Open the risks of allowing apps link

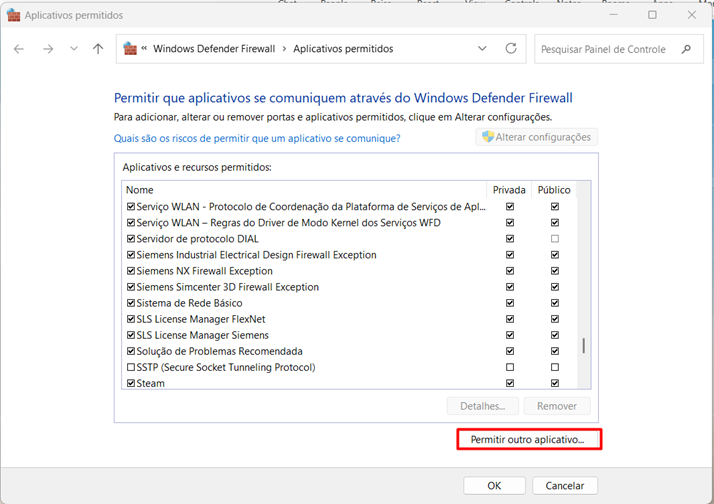[x=257, y=138]
